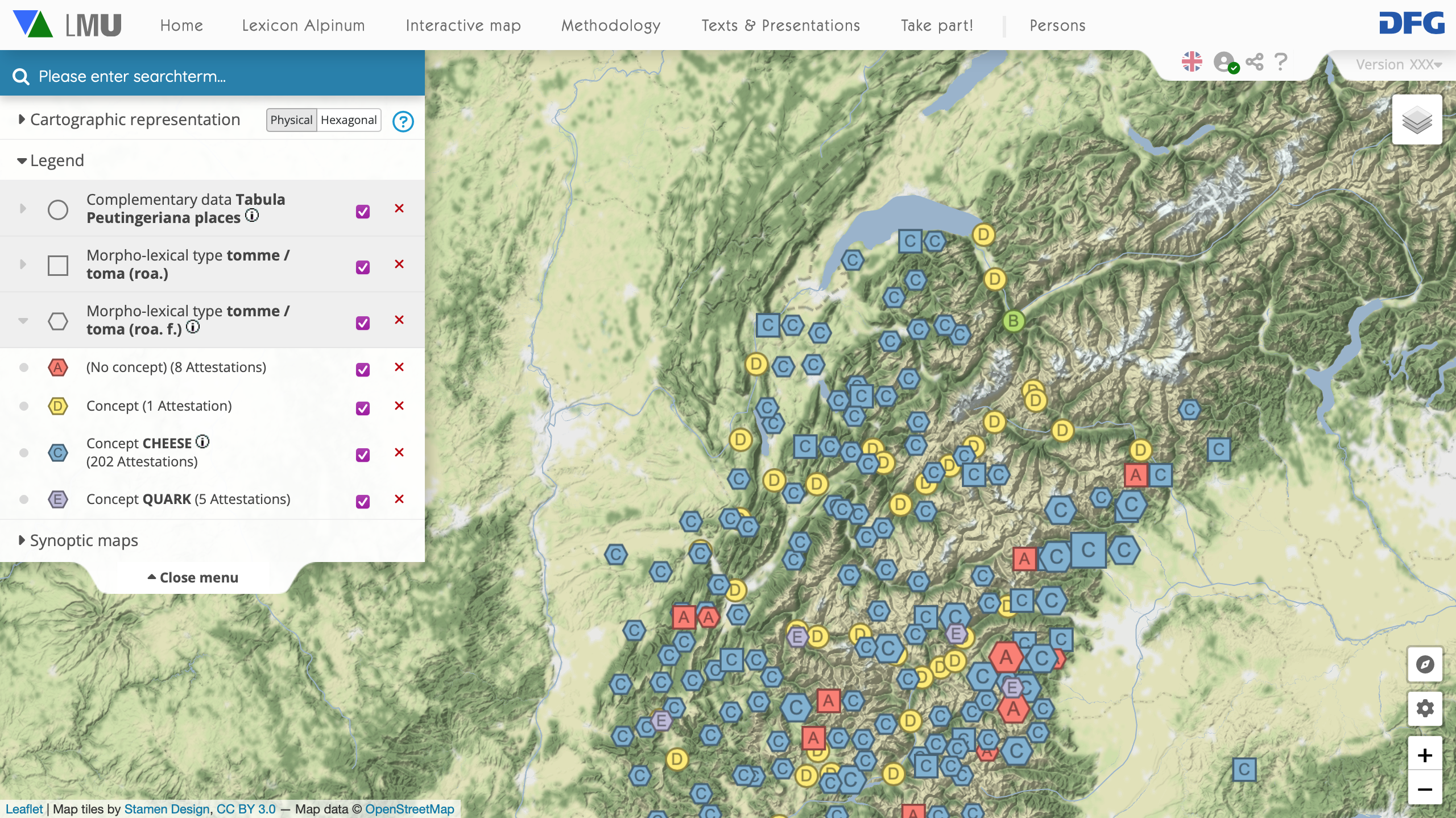Image resolution: width=1456 pixels, height=818 pixels.
Task: Click info icon beside CHEESE concept
Action: (202, 441)
